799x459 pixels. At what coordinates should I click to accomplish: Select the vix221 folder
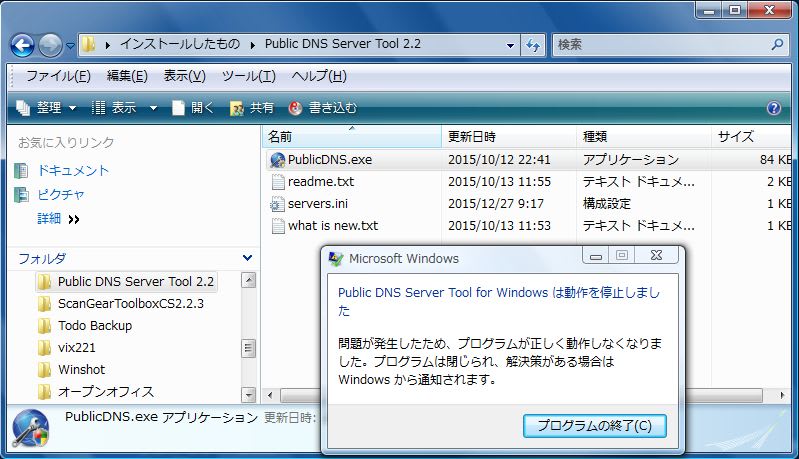[x=67, y=347]
